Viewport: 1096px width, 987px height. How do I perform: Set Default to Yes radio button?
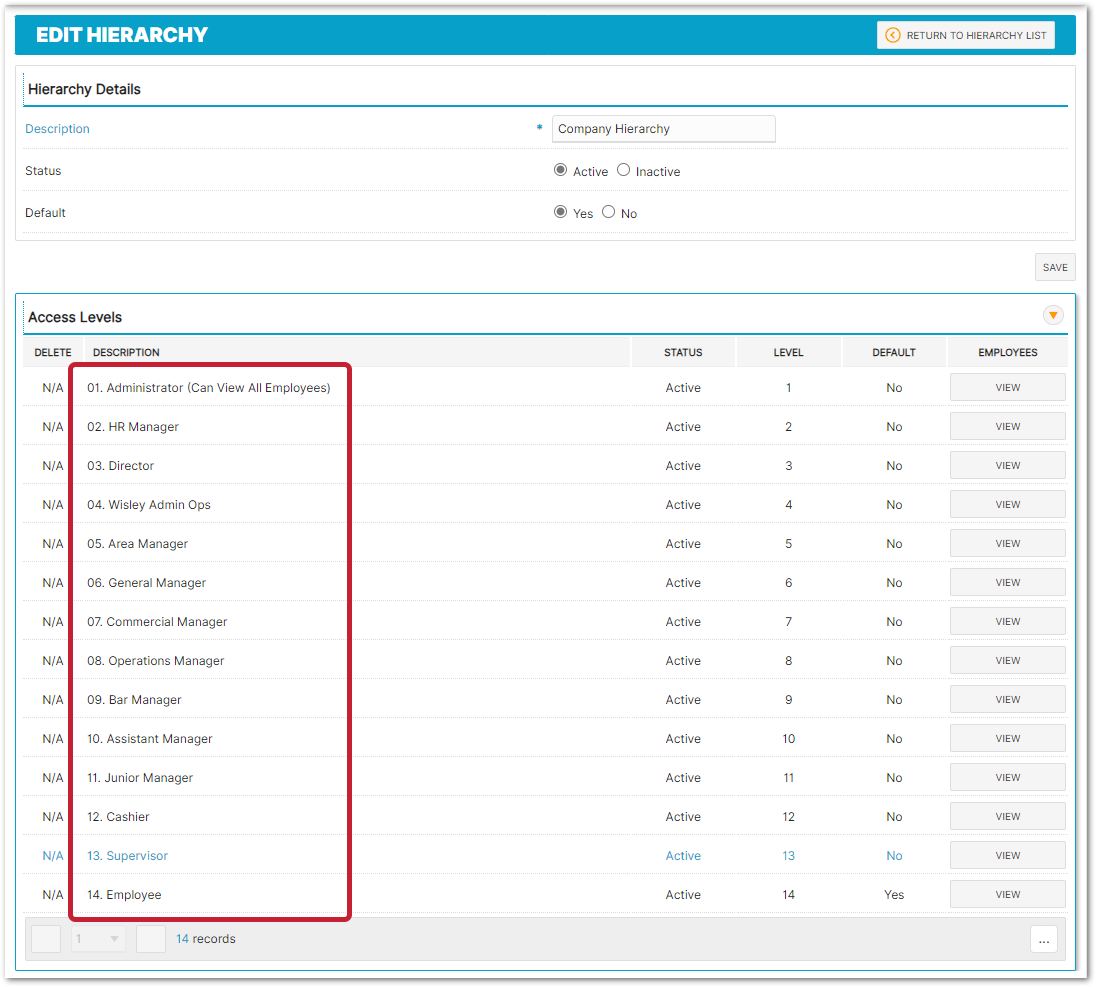point(560,212)
